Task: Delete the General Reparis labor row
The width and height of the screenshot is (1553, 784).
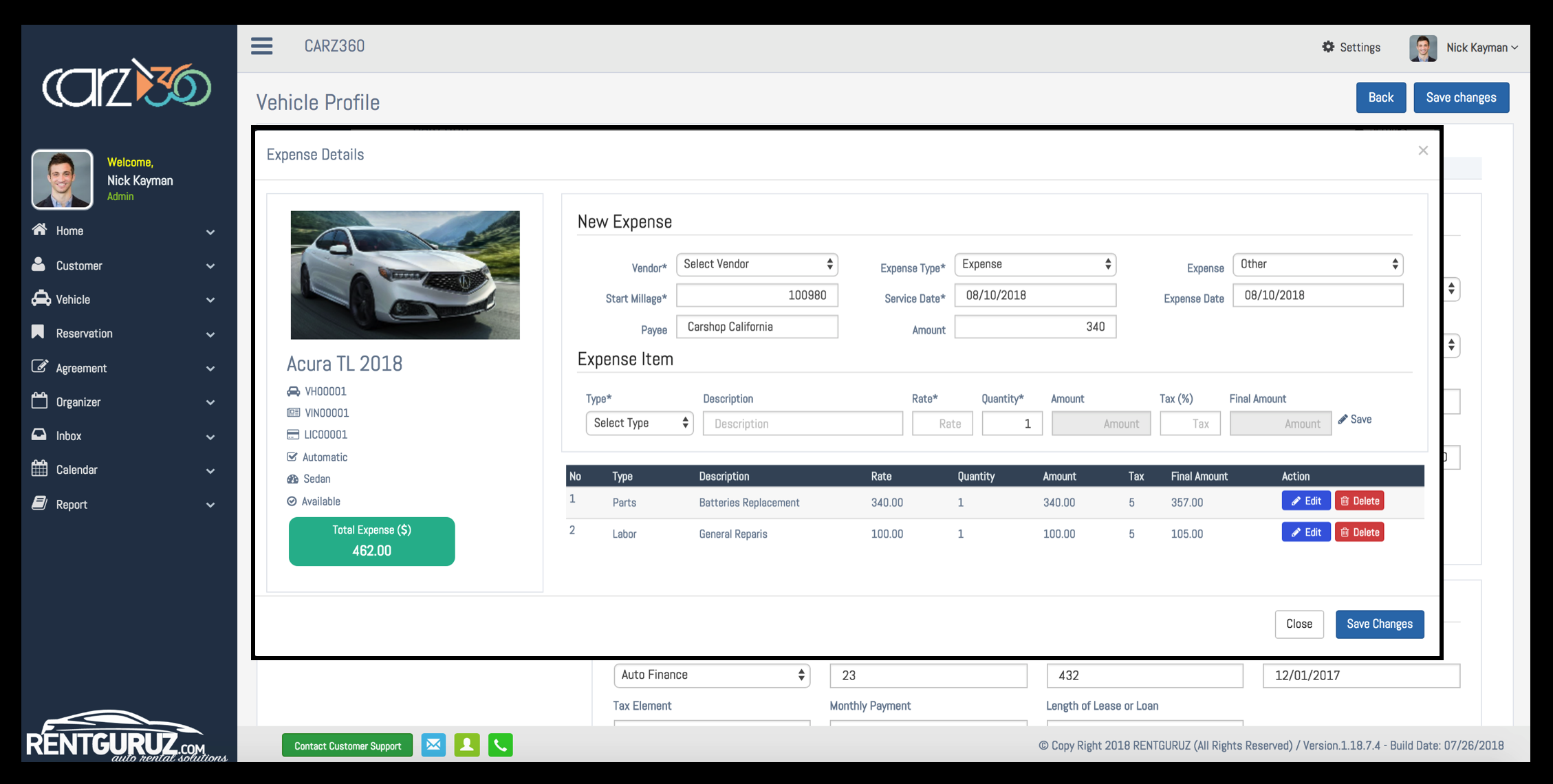Action: (x=1359, y=532)
